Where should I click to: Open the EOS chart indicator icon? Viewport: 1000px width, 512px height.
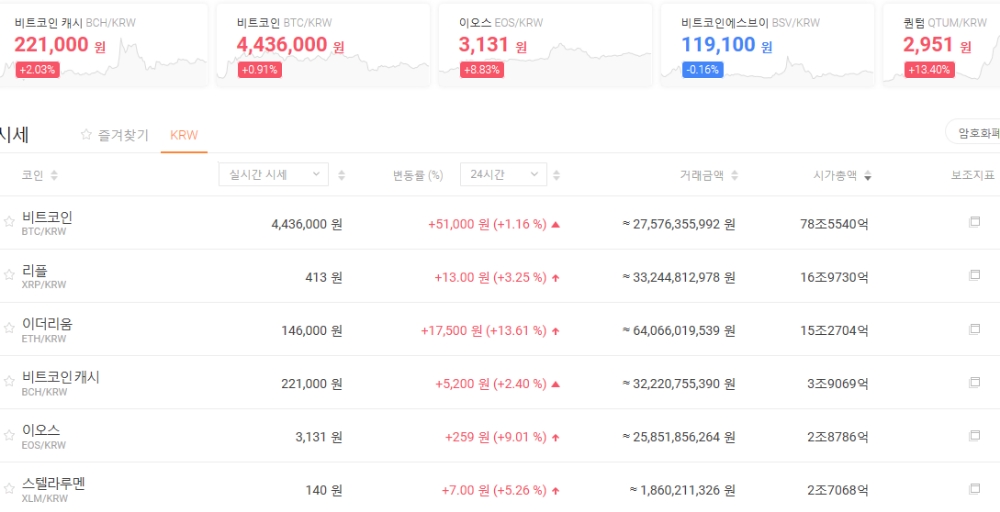coord(974,436)
